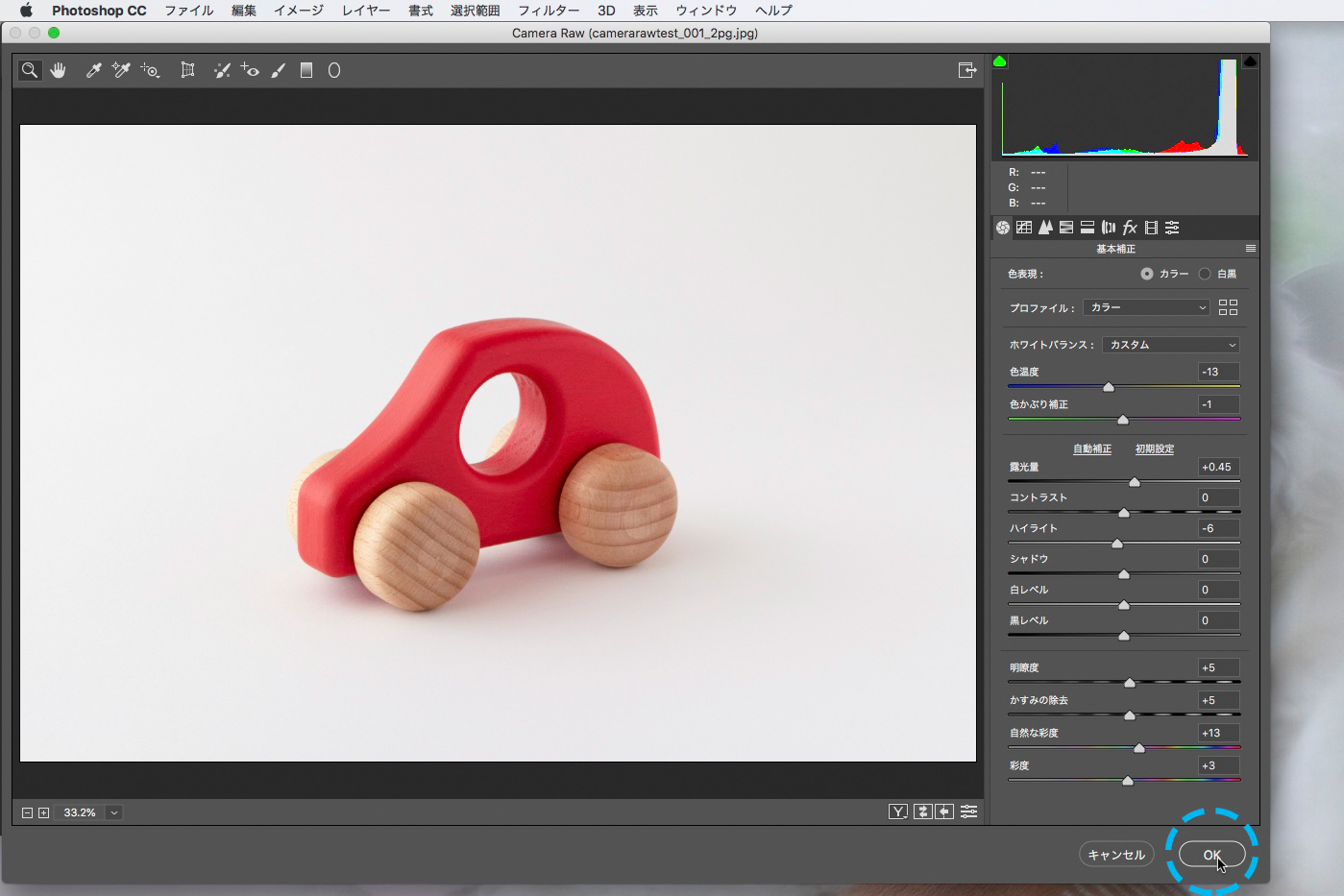The width and height of the screenshot is (1344, 896).
Task: Expand the ホワイトバランス dropdown
Action: [1171, 345]
